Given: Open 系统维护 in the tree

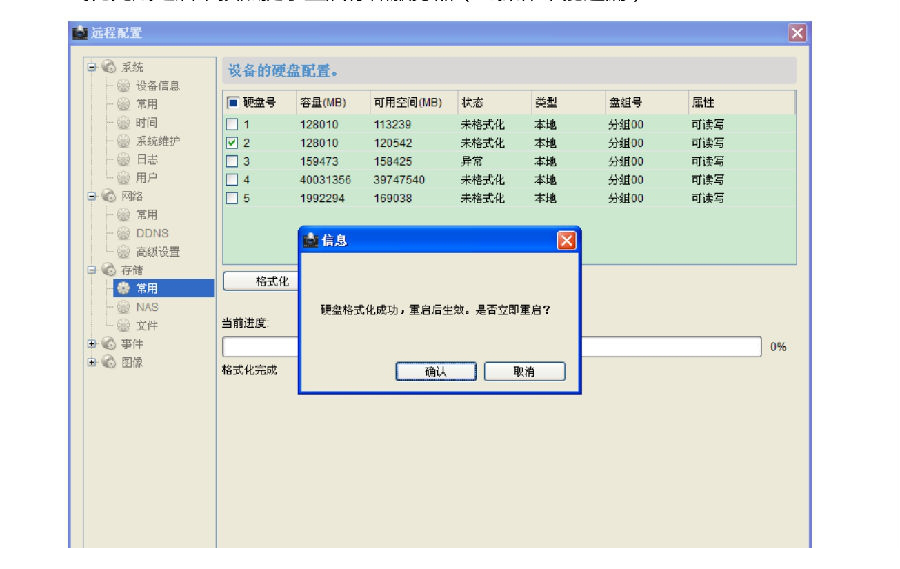Looking at the screenshot, I should [158, 141].
